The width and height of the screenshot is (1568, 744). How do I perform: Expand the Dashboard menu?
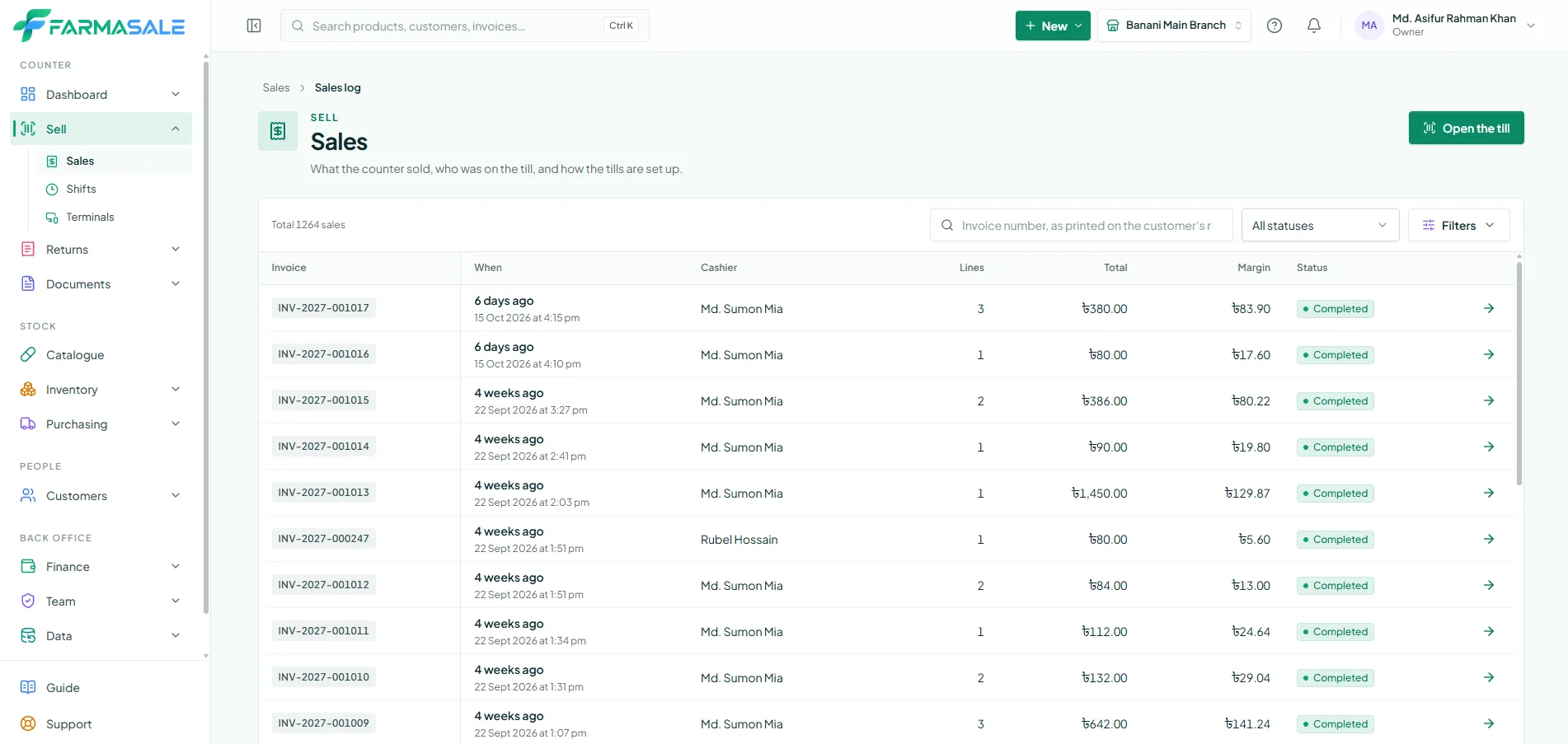point(101,95)
